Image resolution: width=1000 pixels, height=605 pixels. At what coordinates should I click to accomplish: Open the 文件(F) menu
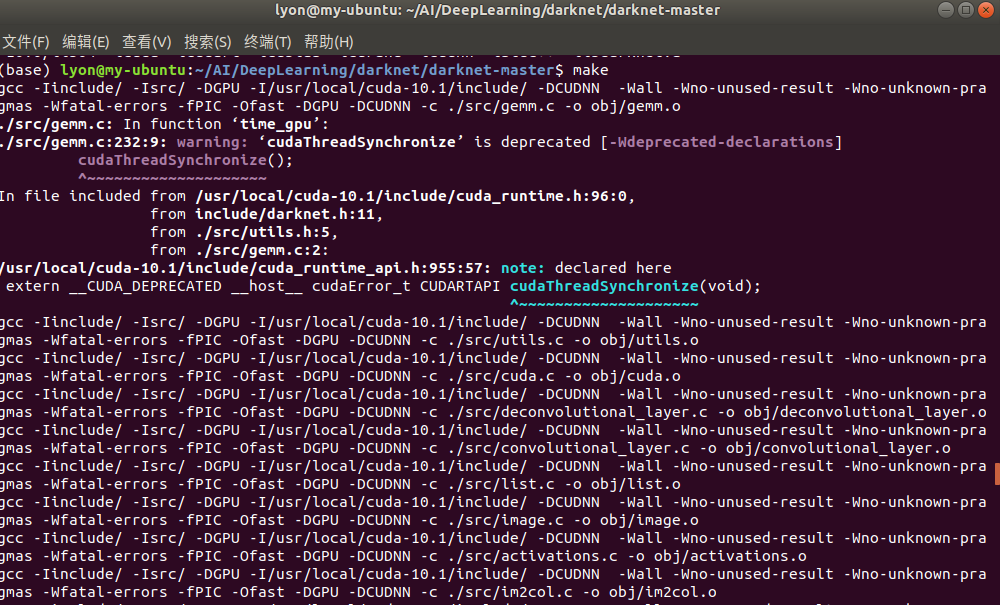[x=26, y=42]
